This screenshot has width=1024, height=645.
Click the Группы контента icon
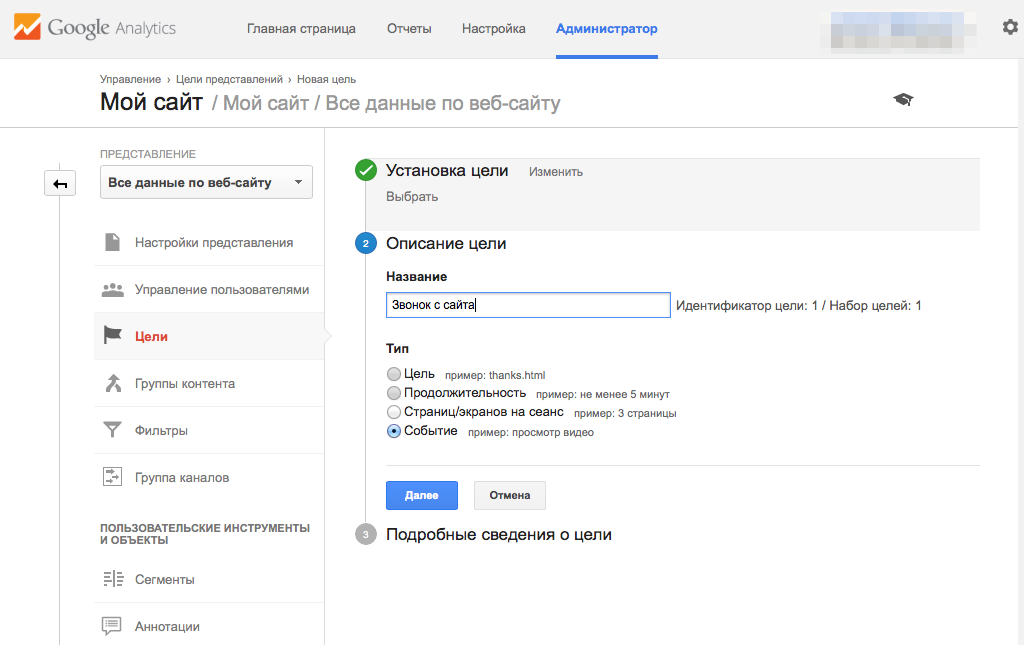click(113, 383)
